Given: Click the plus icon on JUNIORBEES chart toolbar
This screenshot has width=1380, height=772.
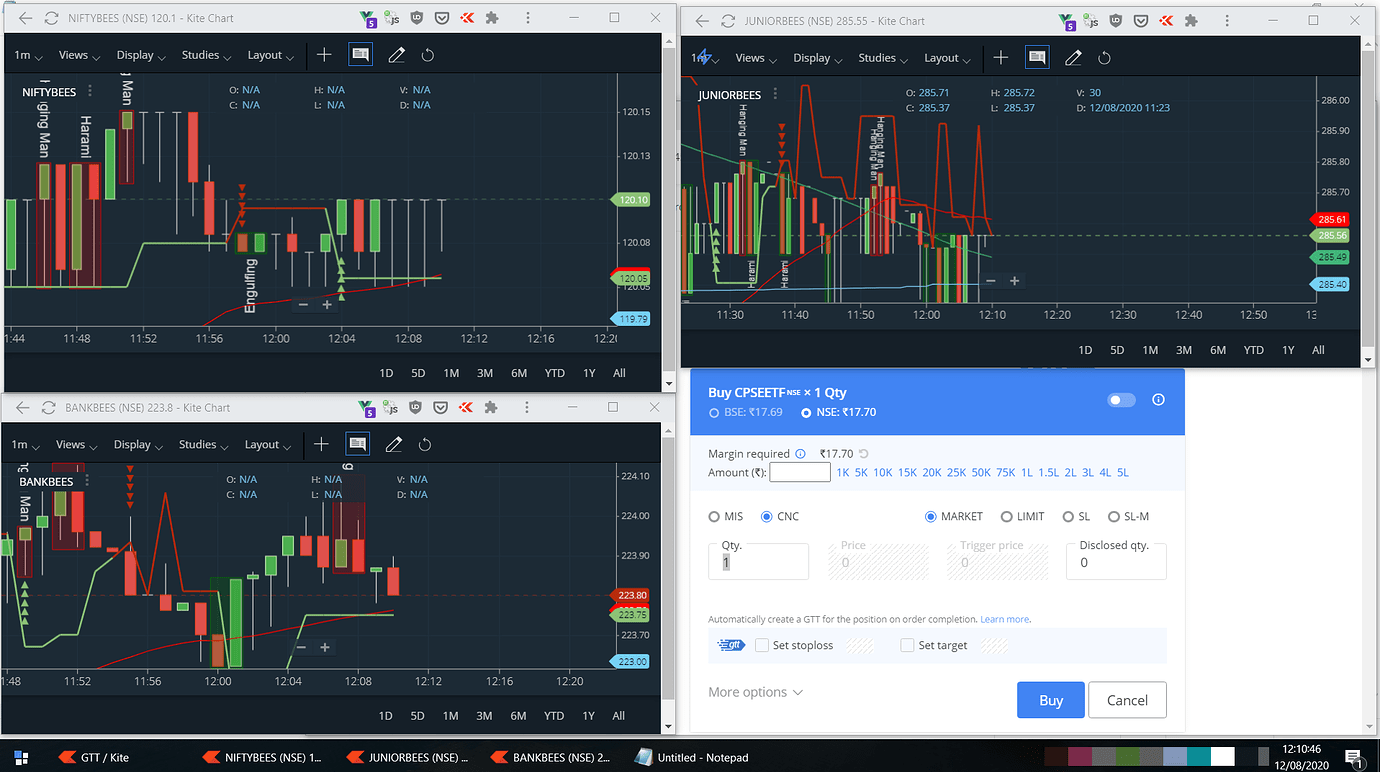Looking at the screenshot, I should coord(1001,58).
